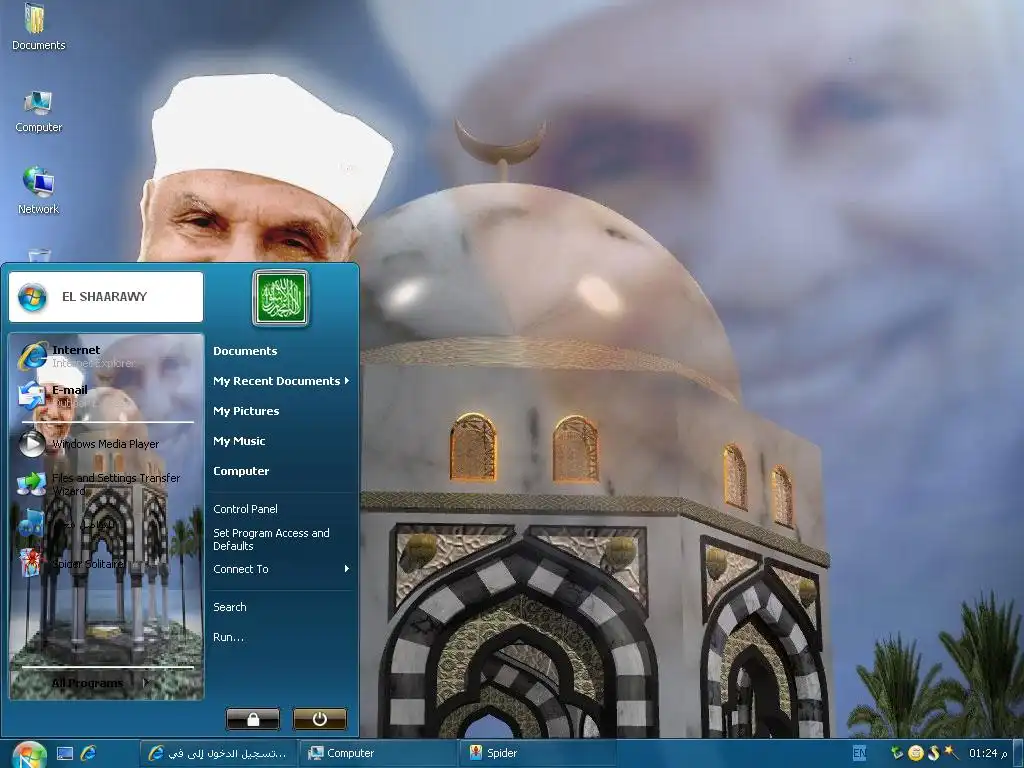1024x768 pixels.
Task: Click the Start orb button
Action: [x=29, y=755]
